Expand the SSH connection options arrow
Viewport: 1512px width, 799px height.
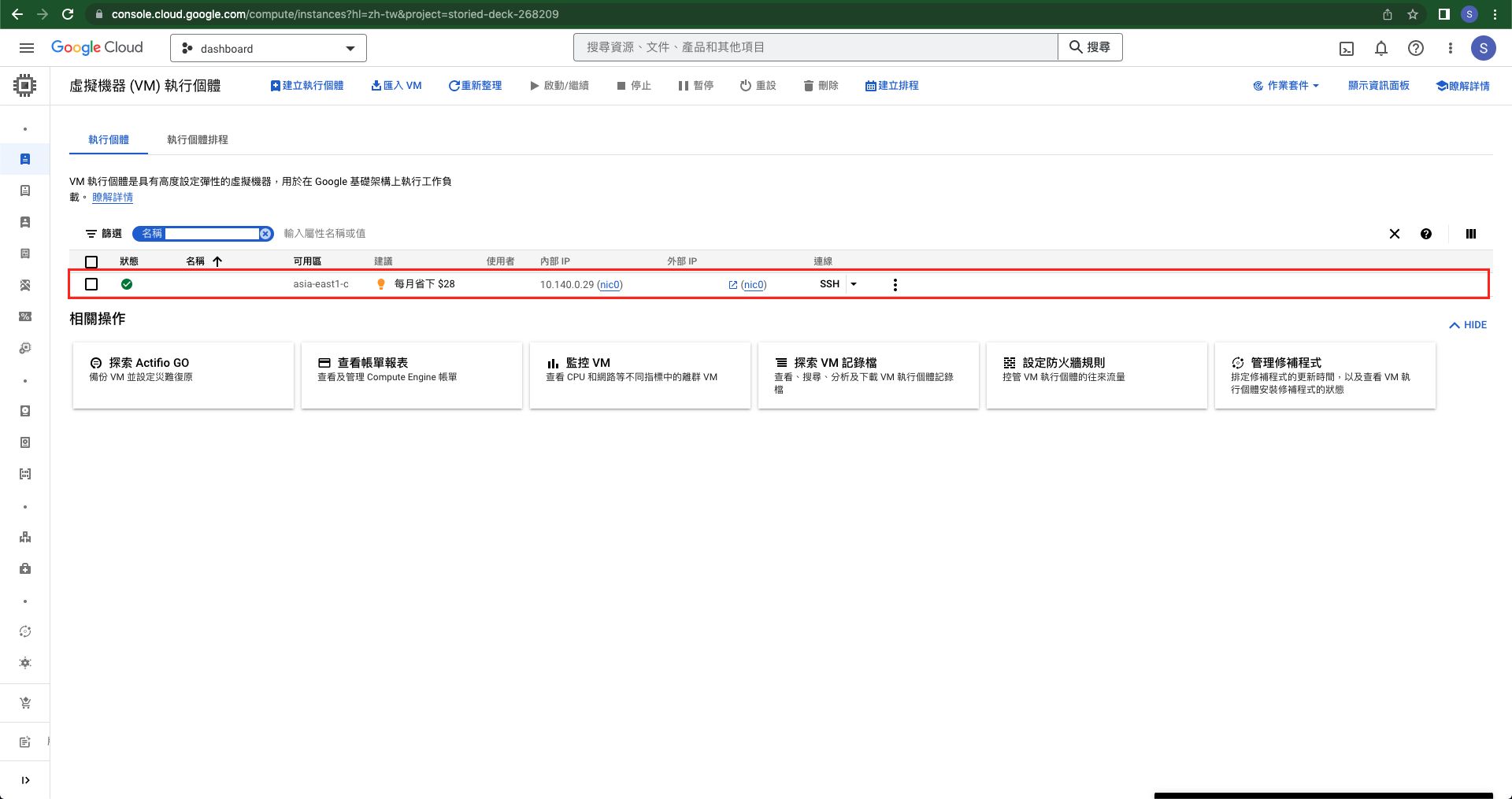pyautogui.click(x=854, y=284)
